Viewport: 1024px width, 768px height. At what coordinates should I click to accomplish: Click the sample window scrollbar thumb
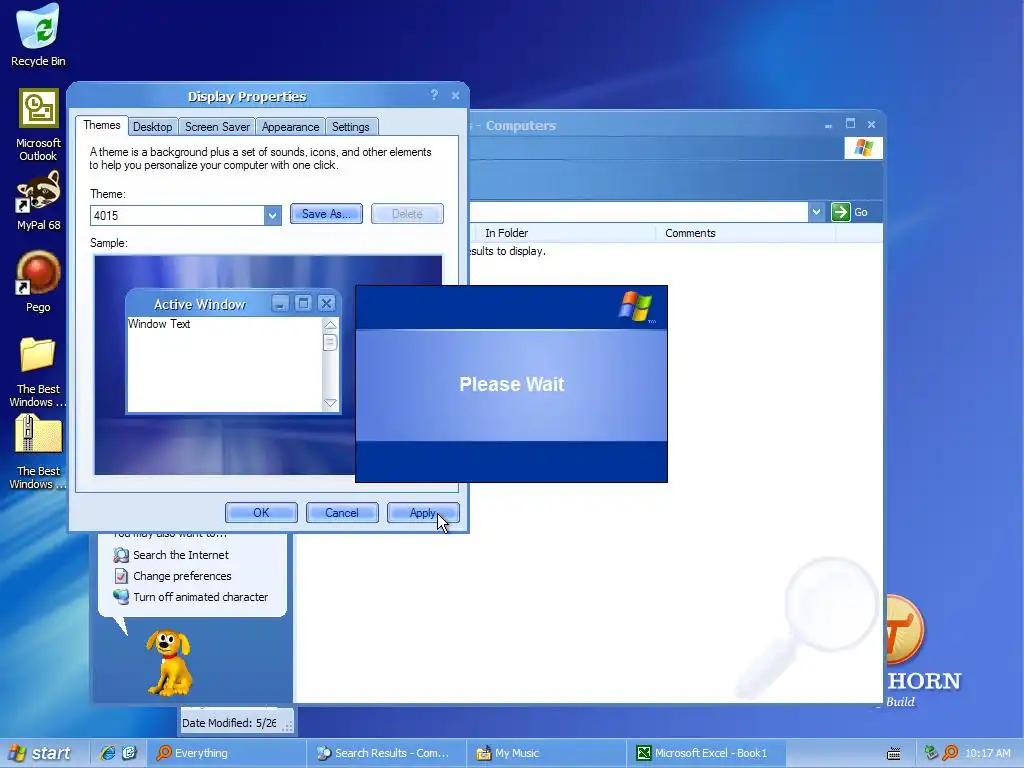(x=330, y=342)
